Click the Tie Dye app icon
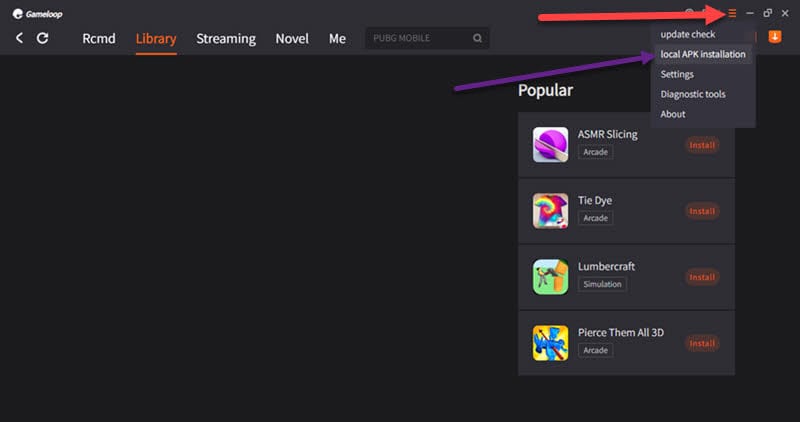 click(550, 211)
